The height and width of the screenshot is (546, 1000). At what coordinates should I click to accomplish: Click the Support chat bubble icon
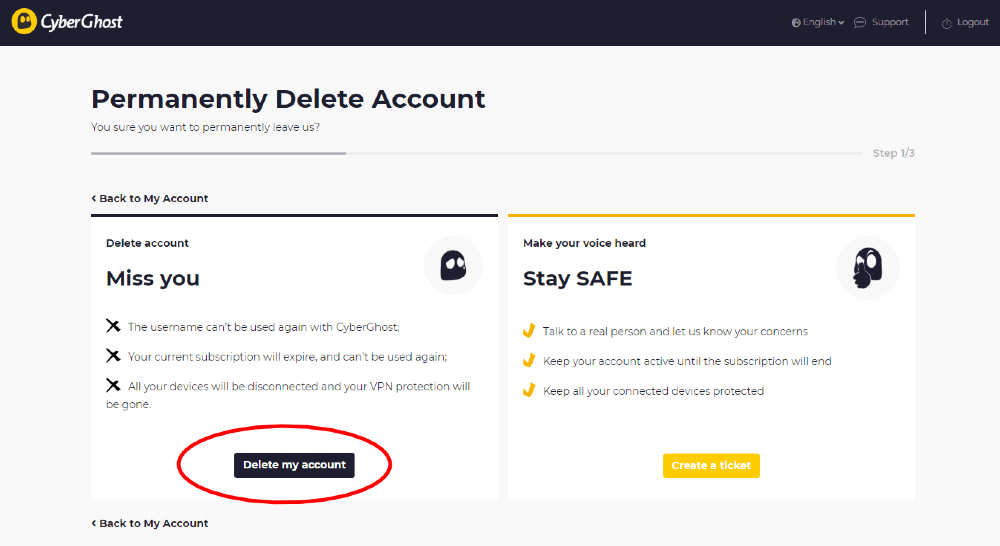coord(860,22)
